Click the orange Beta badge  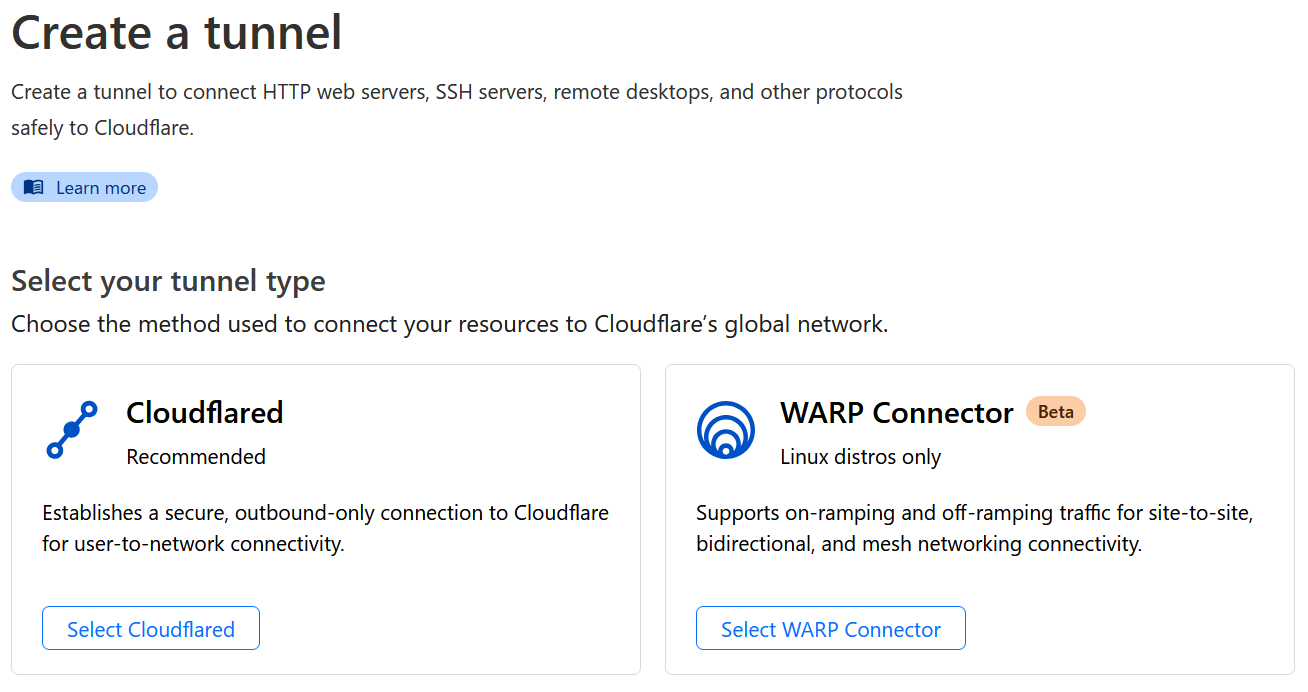[1056, 411]
